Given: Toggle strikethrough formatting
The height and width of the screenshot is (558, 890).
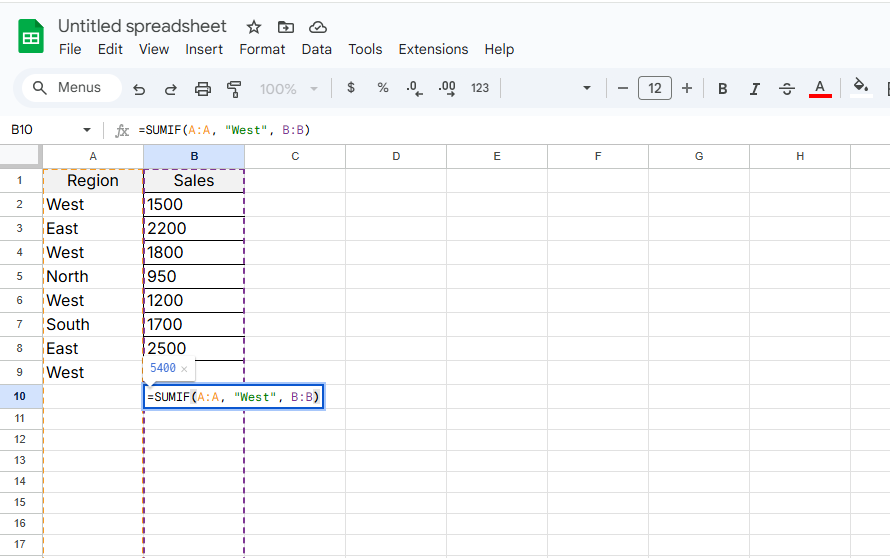Looking at the screenshot, I should pos(787,89).
